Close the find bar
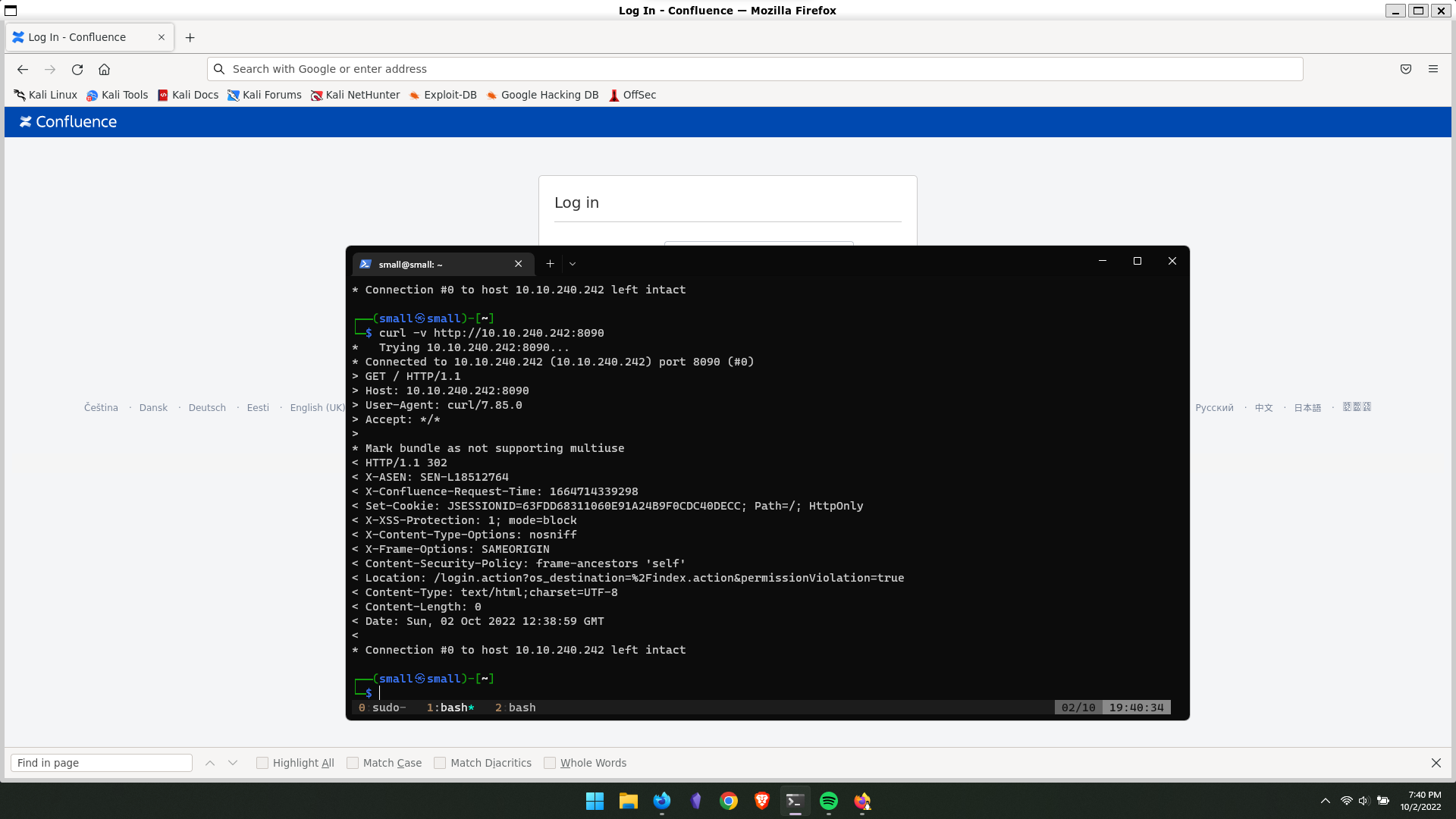 pyautogui.click(x=1436, y=763)
